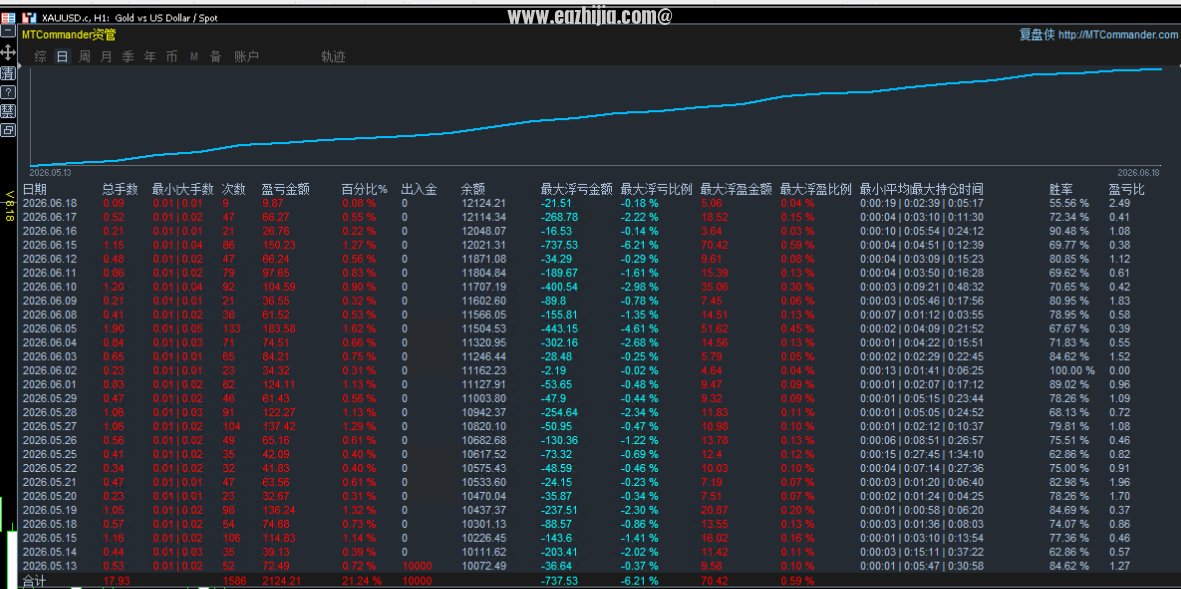The image size is (1181, 589).
Task: Select the 2026.06.18 date row cell
Action: click(50, 203)
